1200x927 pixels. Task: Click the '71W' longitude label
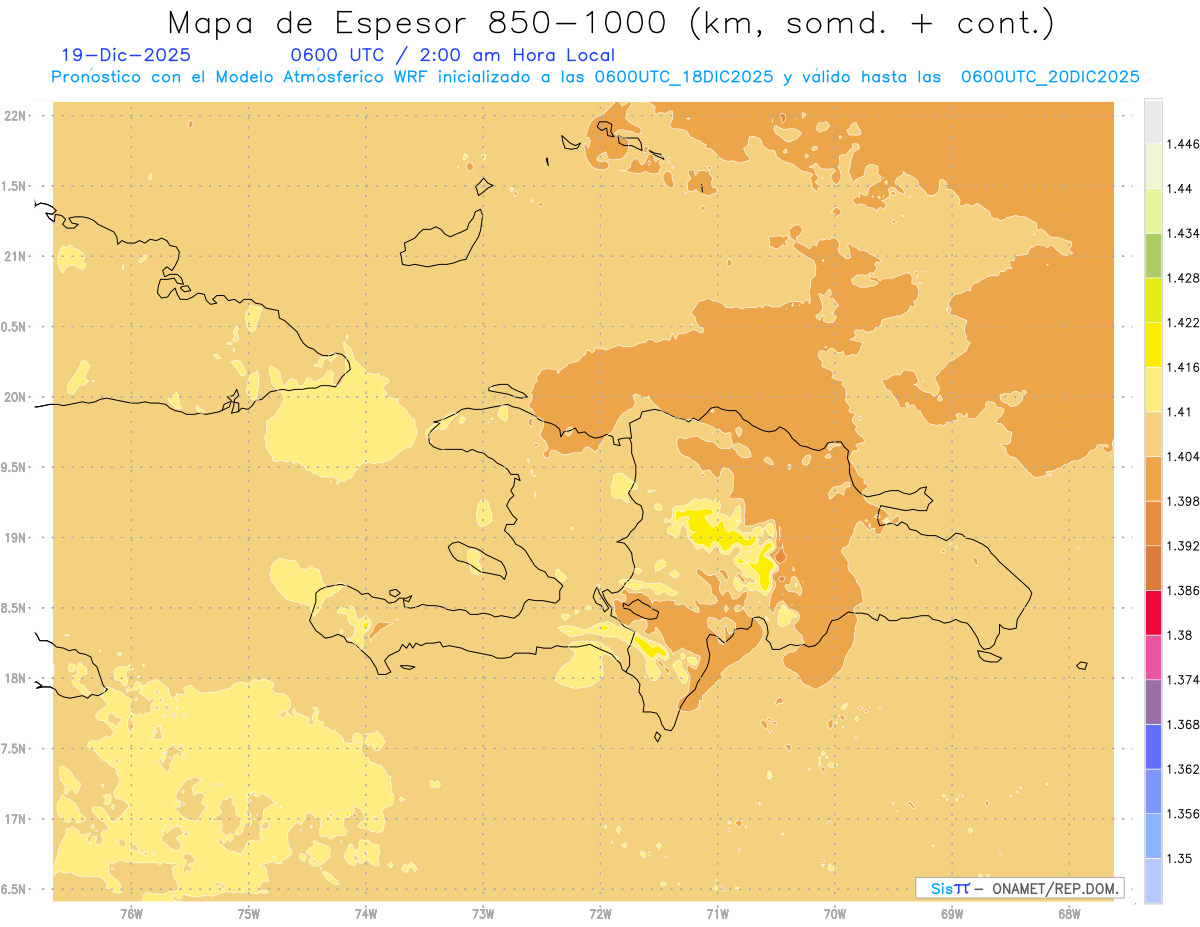pos(718,913)
